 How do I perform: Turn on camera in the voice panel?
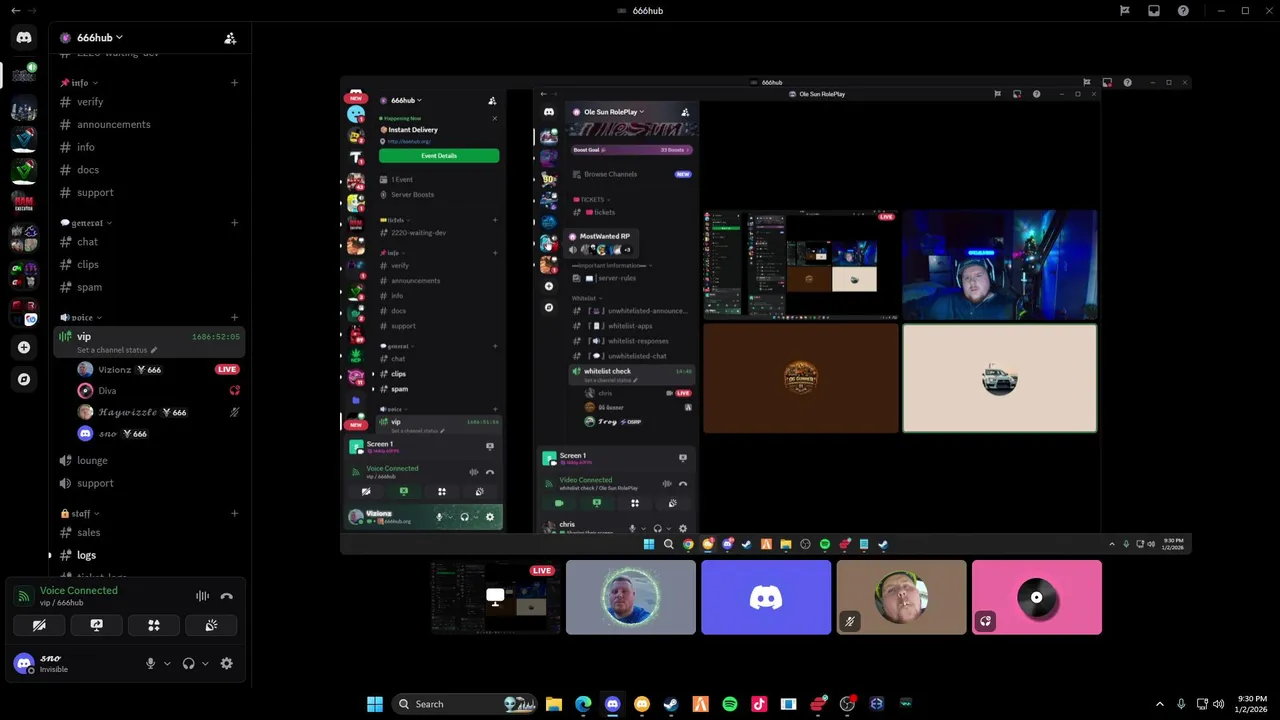tap(39, 625)
